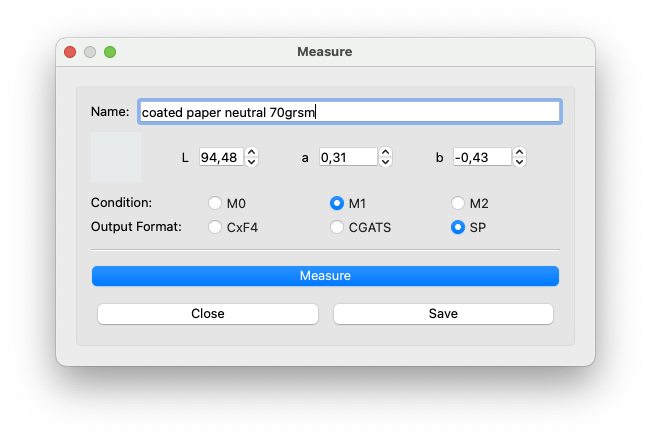Image resolution: width=651 pixels, height=440 pixels.
Task: Focus the L value input field
Action: 220,157
